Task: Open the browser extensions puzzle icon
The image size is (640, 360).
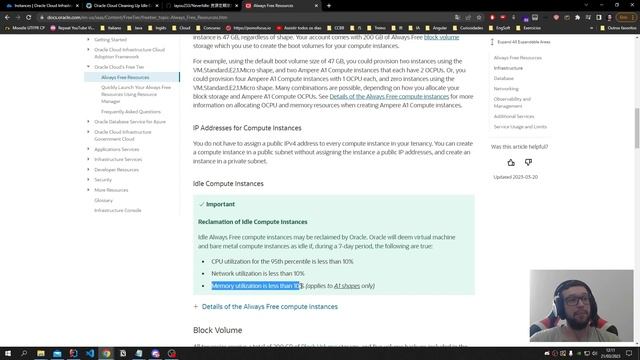Action: pyautogui.click(x=578, y=18)
